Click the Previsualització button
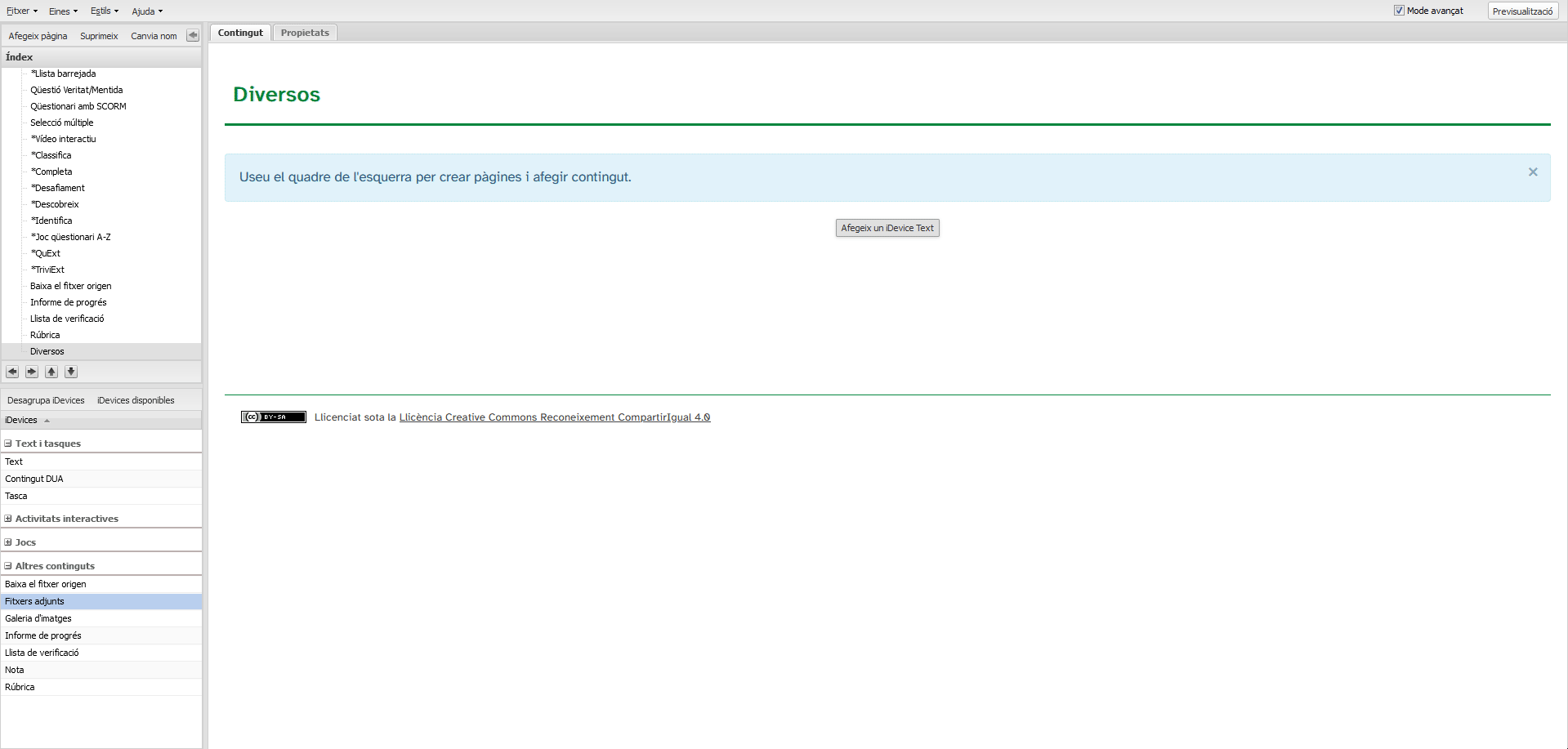Image resolution: width=1568 pixels, height=749 pixels. 1522,11
